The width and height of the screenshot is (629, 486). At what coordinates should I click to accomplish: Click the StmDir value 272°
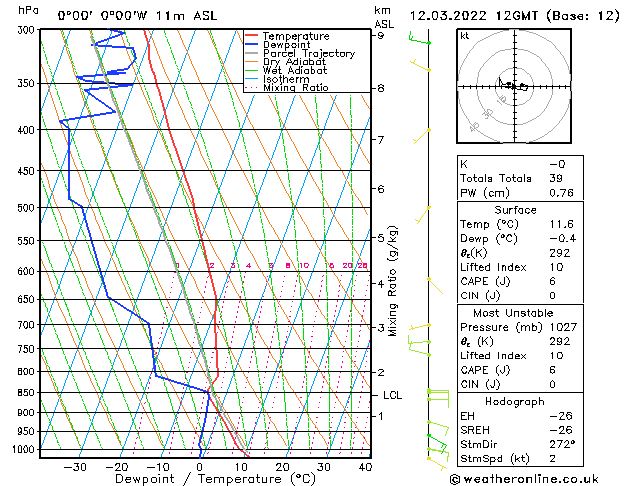(562, 444)
